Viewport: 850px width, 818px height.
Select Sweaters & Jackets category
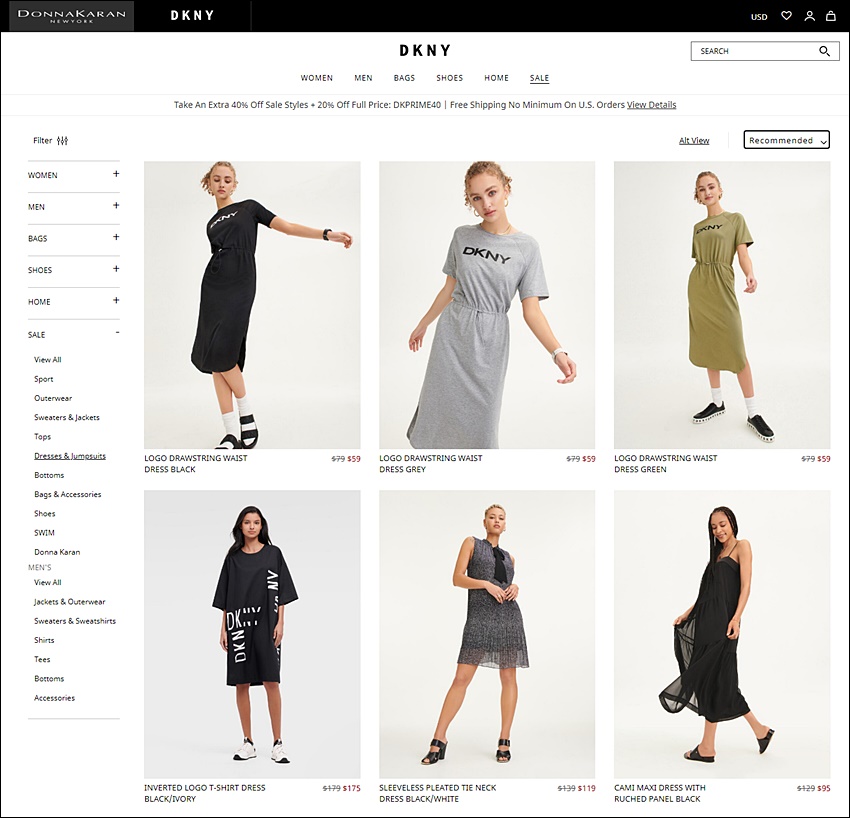coord(67,417)
